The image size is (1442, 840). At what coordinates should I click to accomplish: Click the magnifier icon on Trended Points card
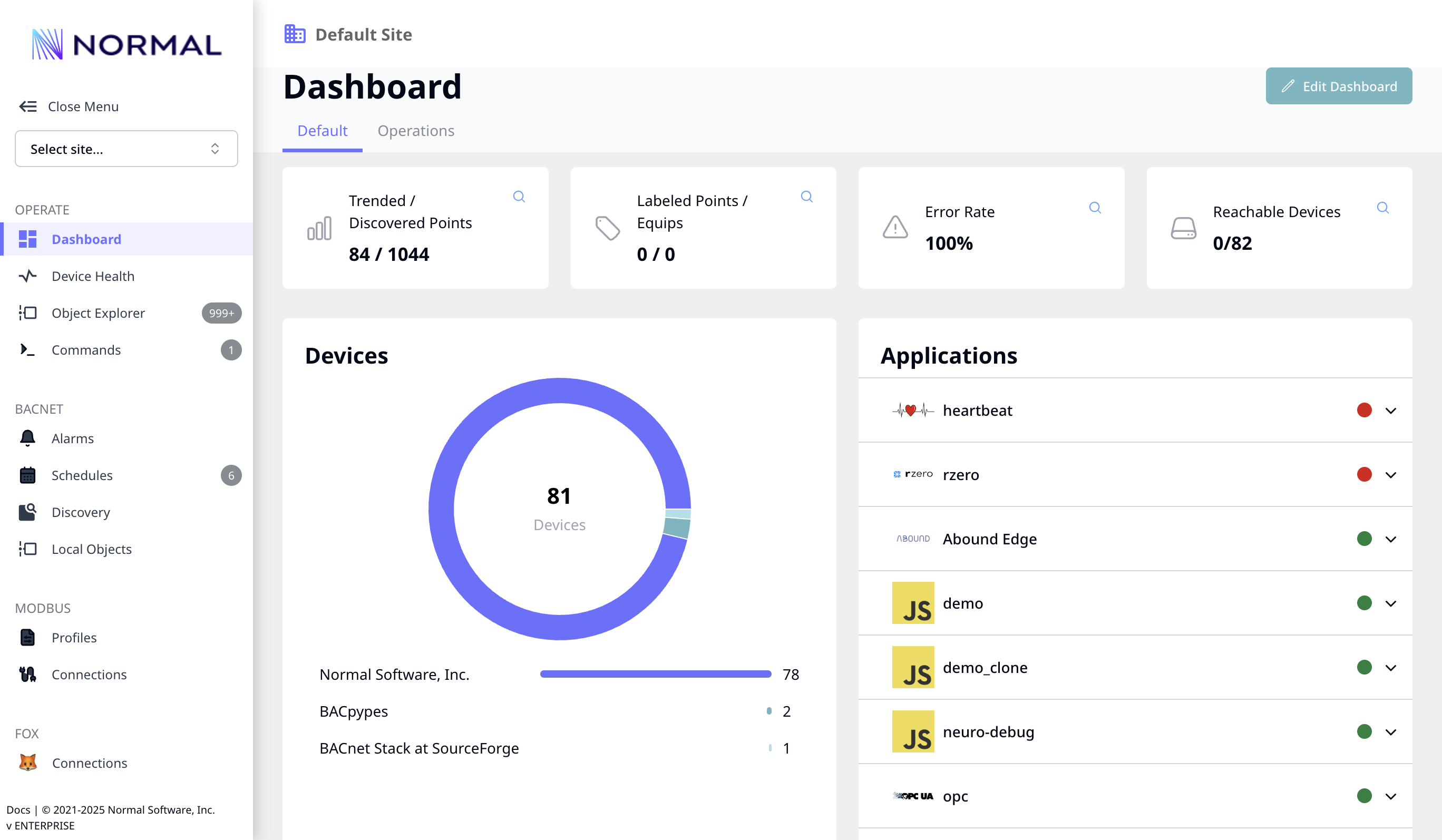[x=519, y=197]
